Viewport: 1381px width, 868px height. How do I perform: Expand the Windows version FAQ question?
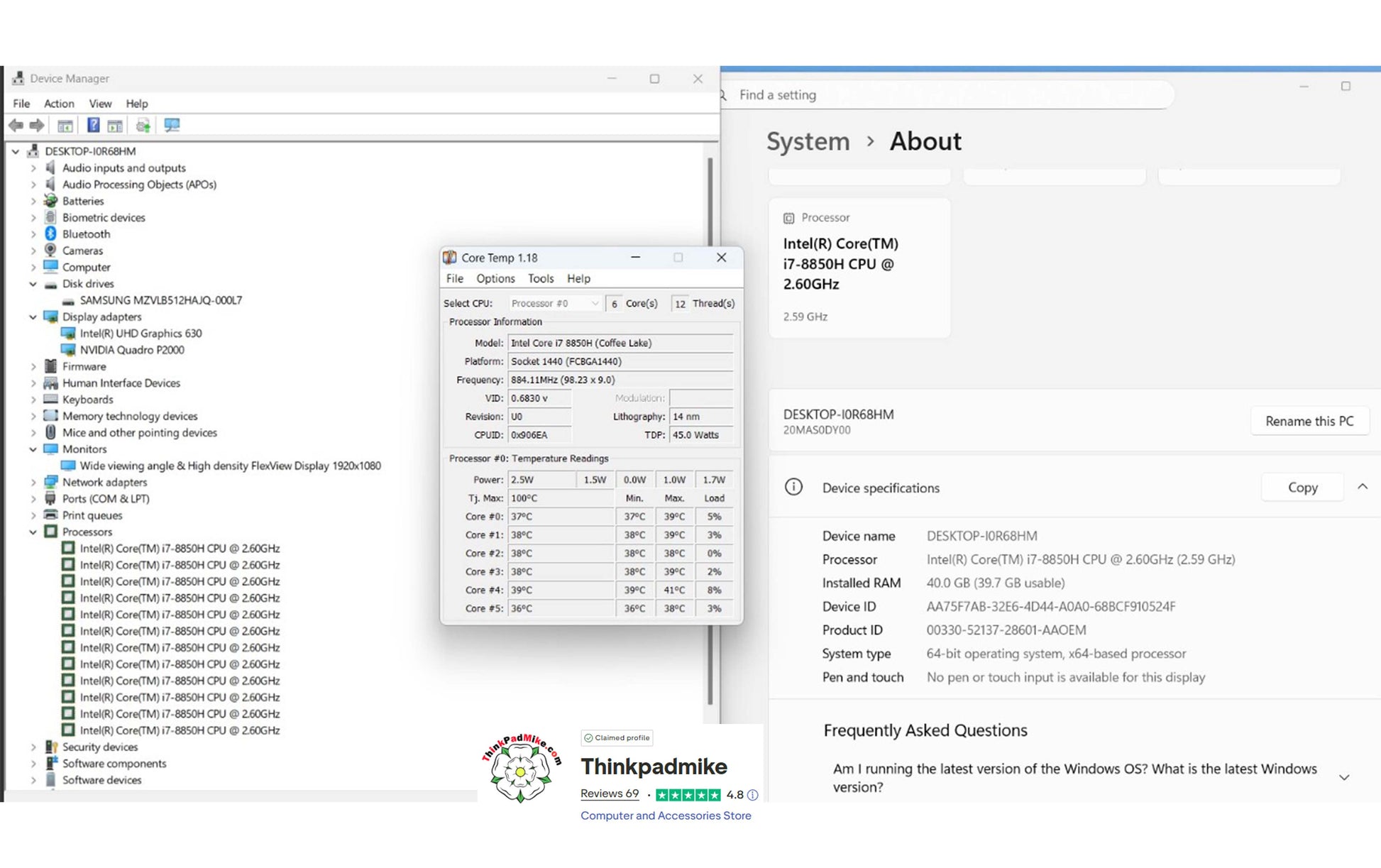[x=1343, y=778]
